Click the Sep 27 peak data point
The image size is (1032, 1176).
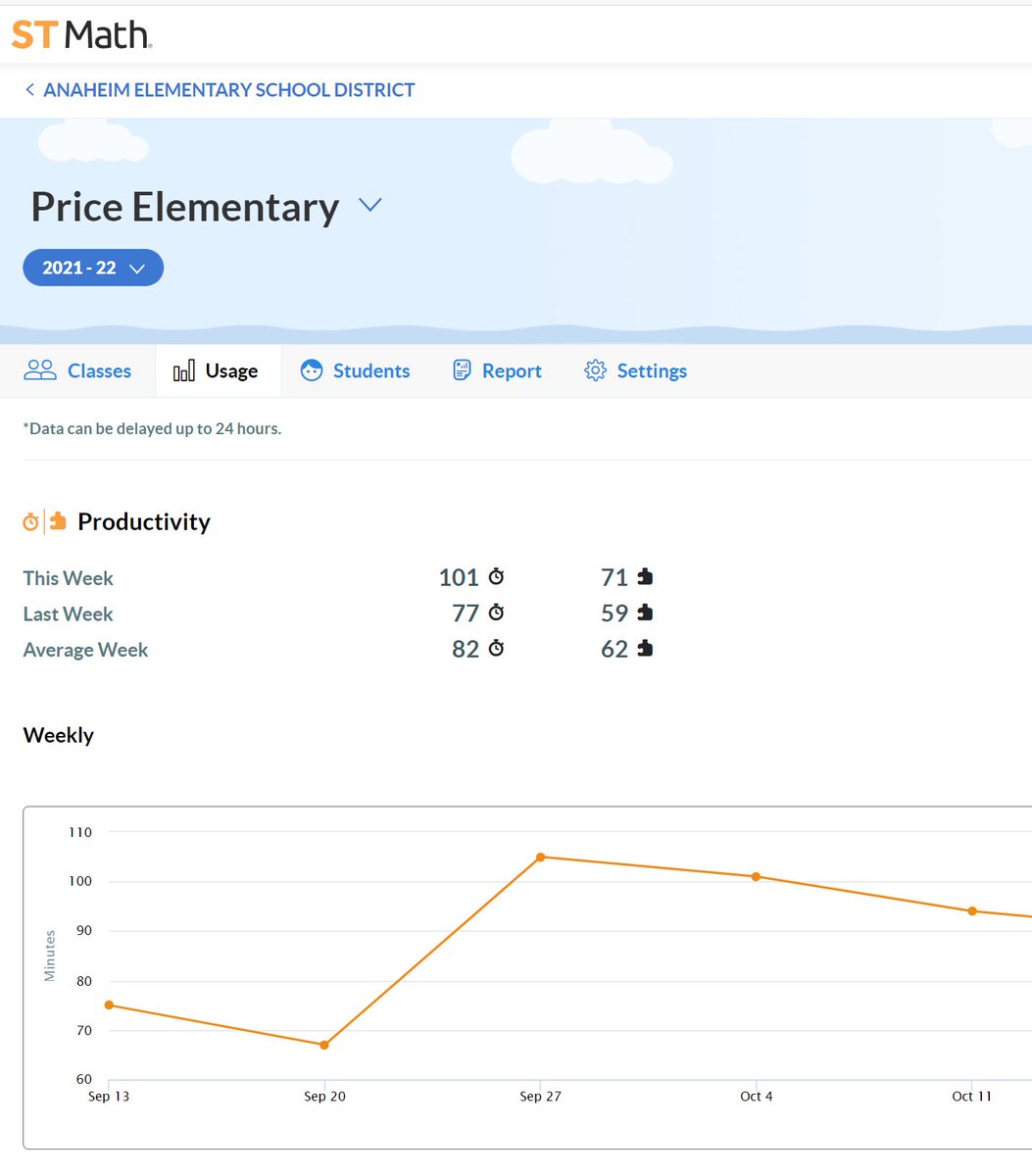click(x=540, y=857)
